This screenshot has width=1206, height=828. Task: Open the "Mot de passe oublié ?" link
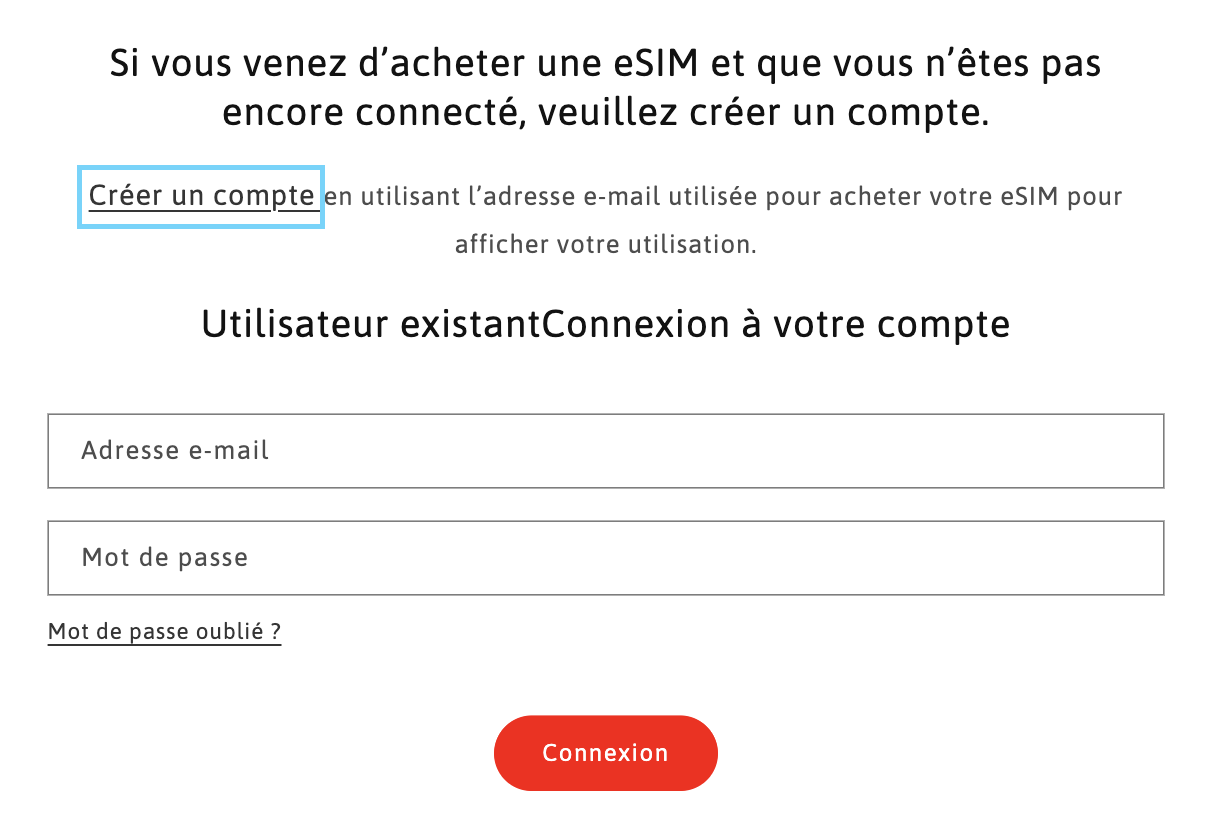point(164,632)
